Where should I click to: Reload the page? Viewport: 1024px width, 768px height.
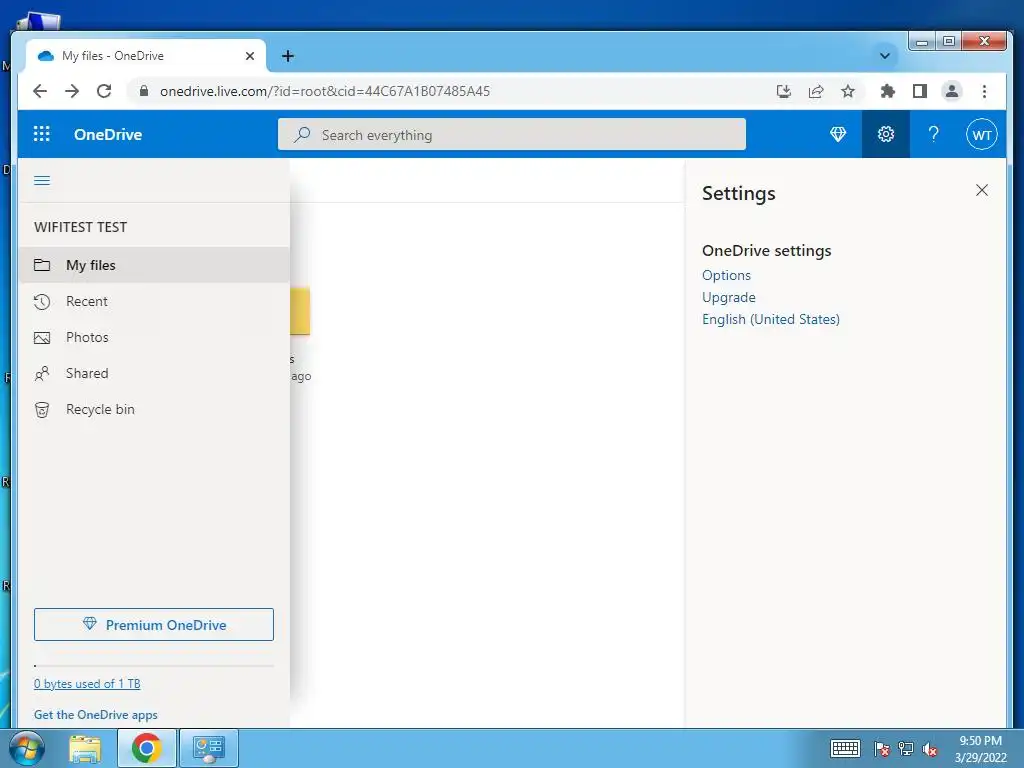click(x=104, y=91)
